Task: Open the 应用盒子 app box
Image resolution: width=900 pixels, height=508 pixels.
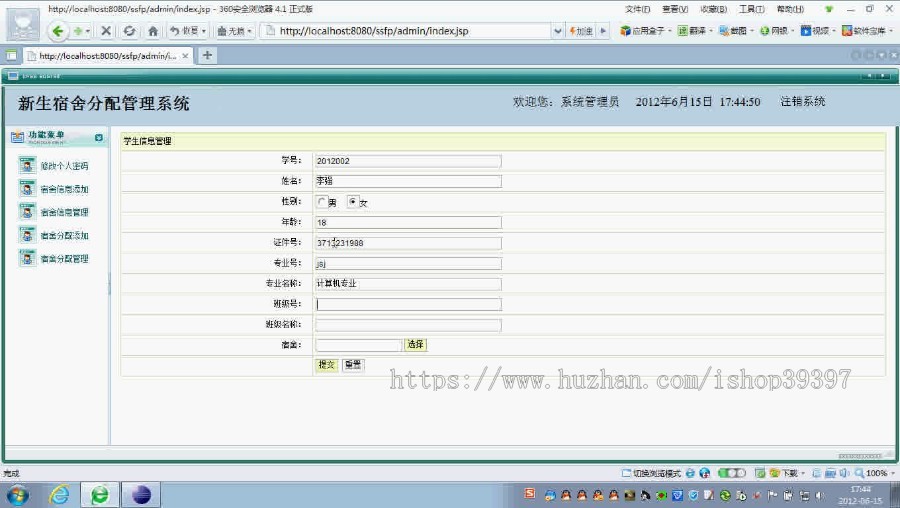Action: pyautogui.click(x=645, y=31)
